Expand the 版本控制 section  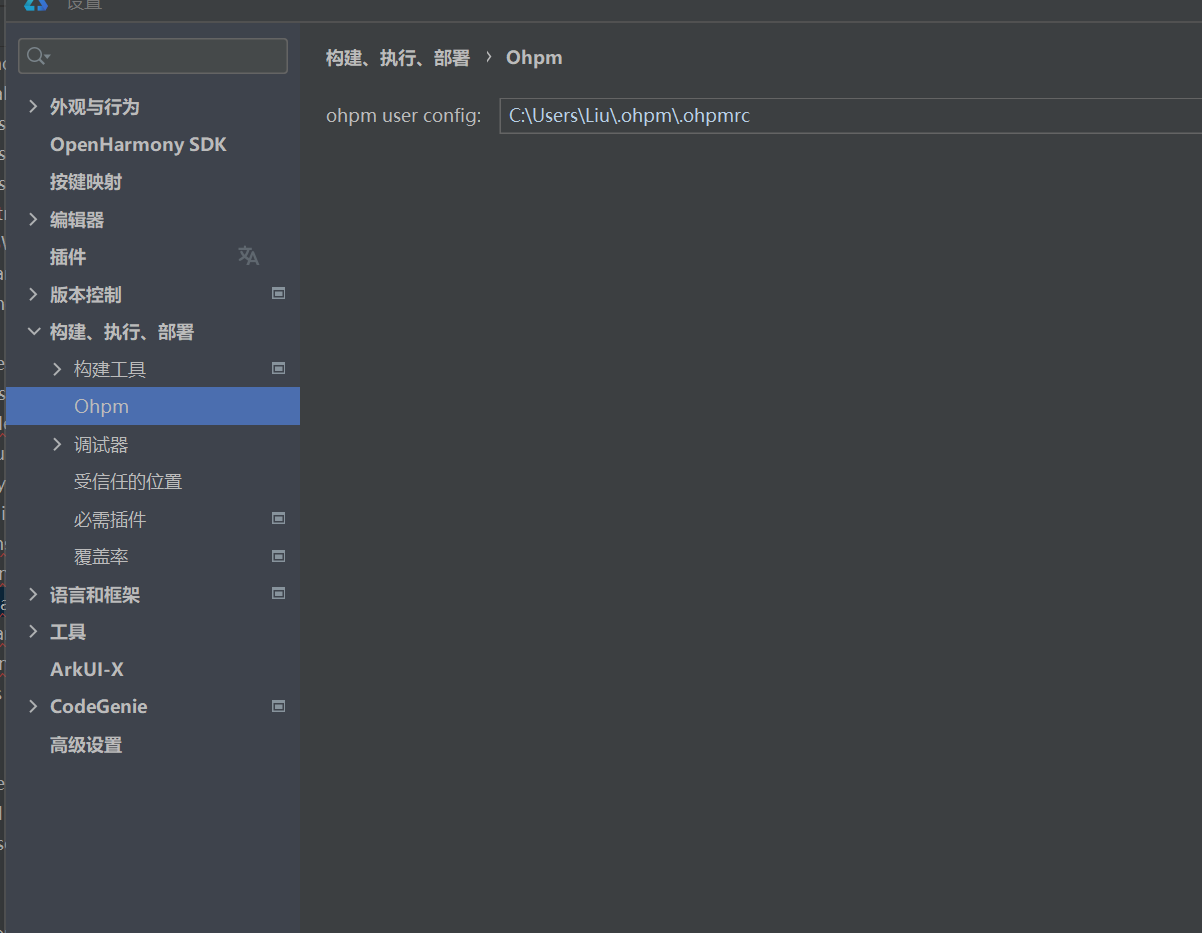[x=33, y=294]
